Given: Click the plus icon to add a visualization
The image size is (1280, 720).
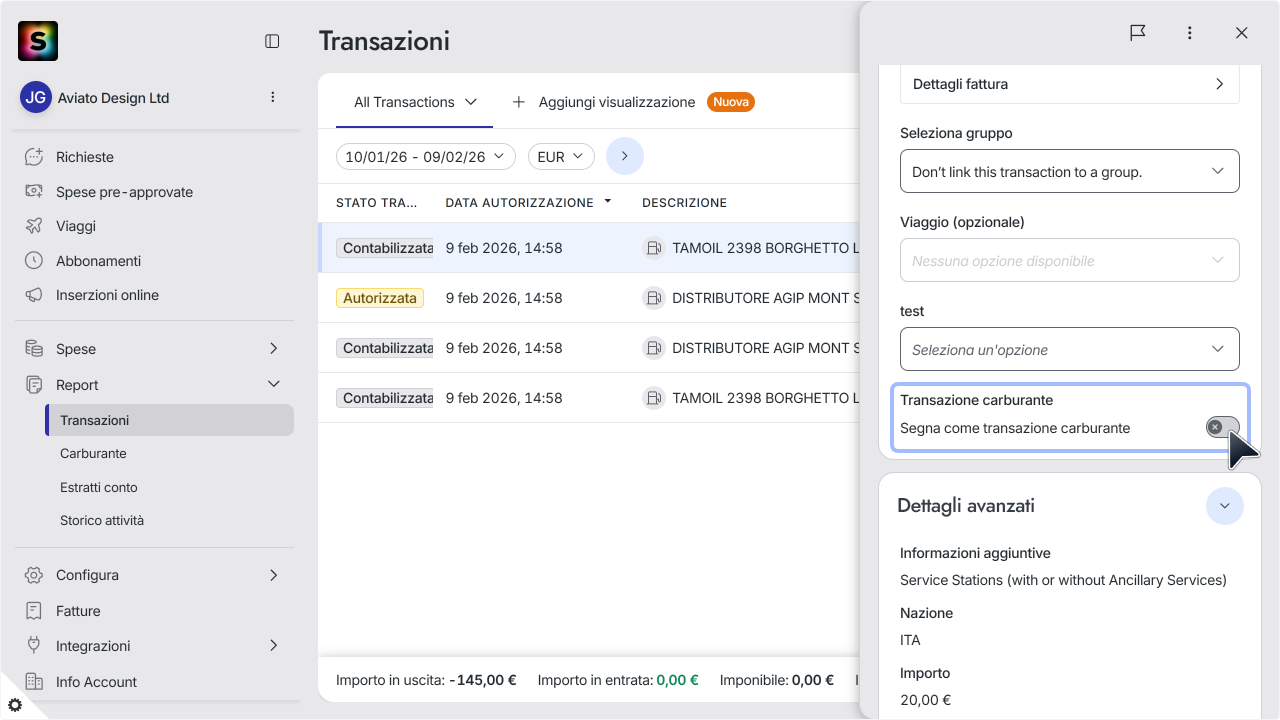Looking at the screenshot, I should (518, 102).
